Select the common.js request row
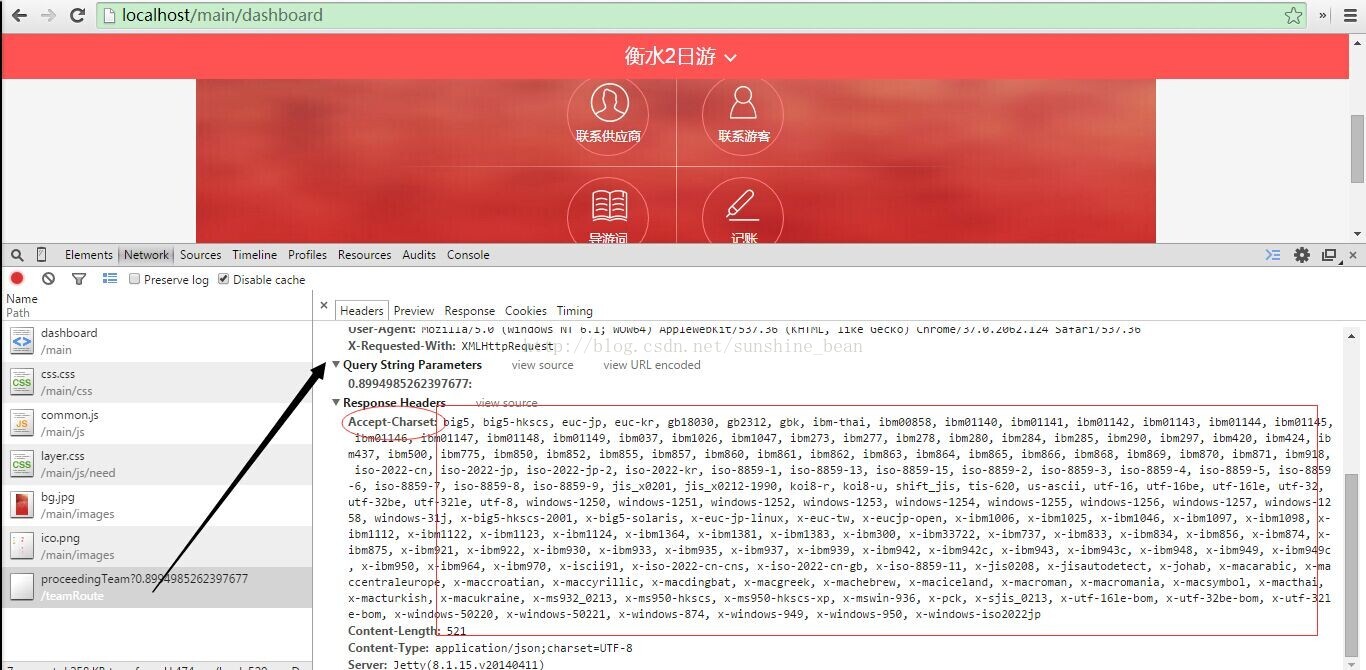Image resolution: width=1366 pixels, height=670 pixels. [156, 423]
